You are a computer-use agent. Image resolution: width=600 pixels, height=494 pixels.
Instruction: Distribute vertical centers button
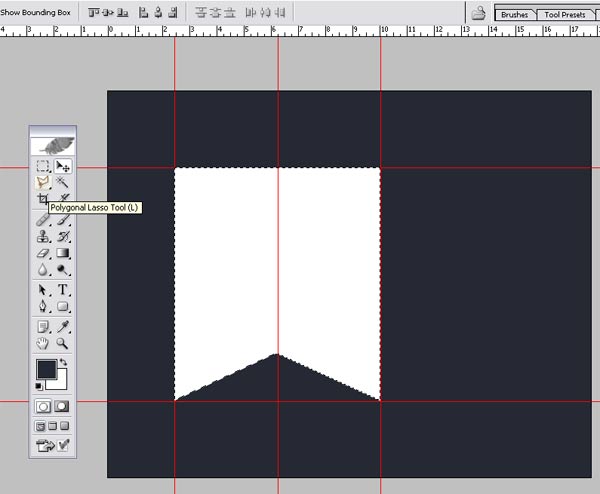(215, 13)
